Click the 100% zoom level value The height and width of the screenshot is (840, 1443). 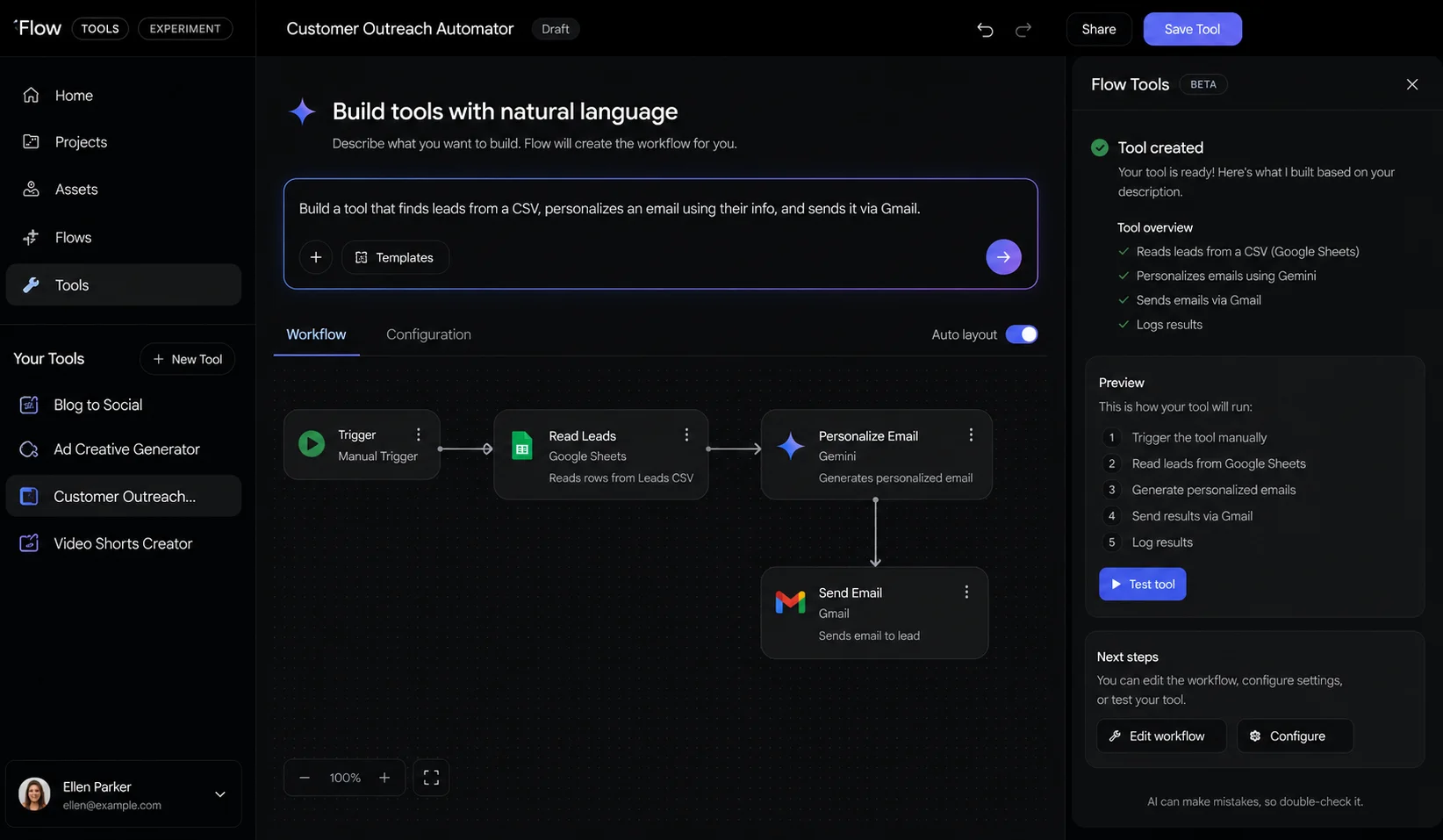click(x=345, y=778)
